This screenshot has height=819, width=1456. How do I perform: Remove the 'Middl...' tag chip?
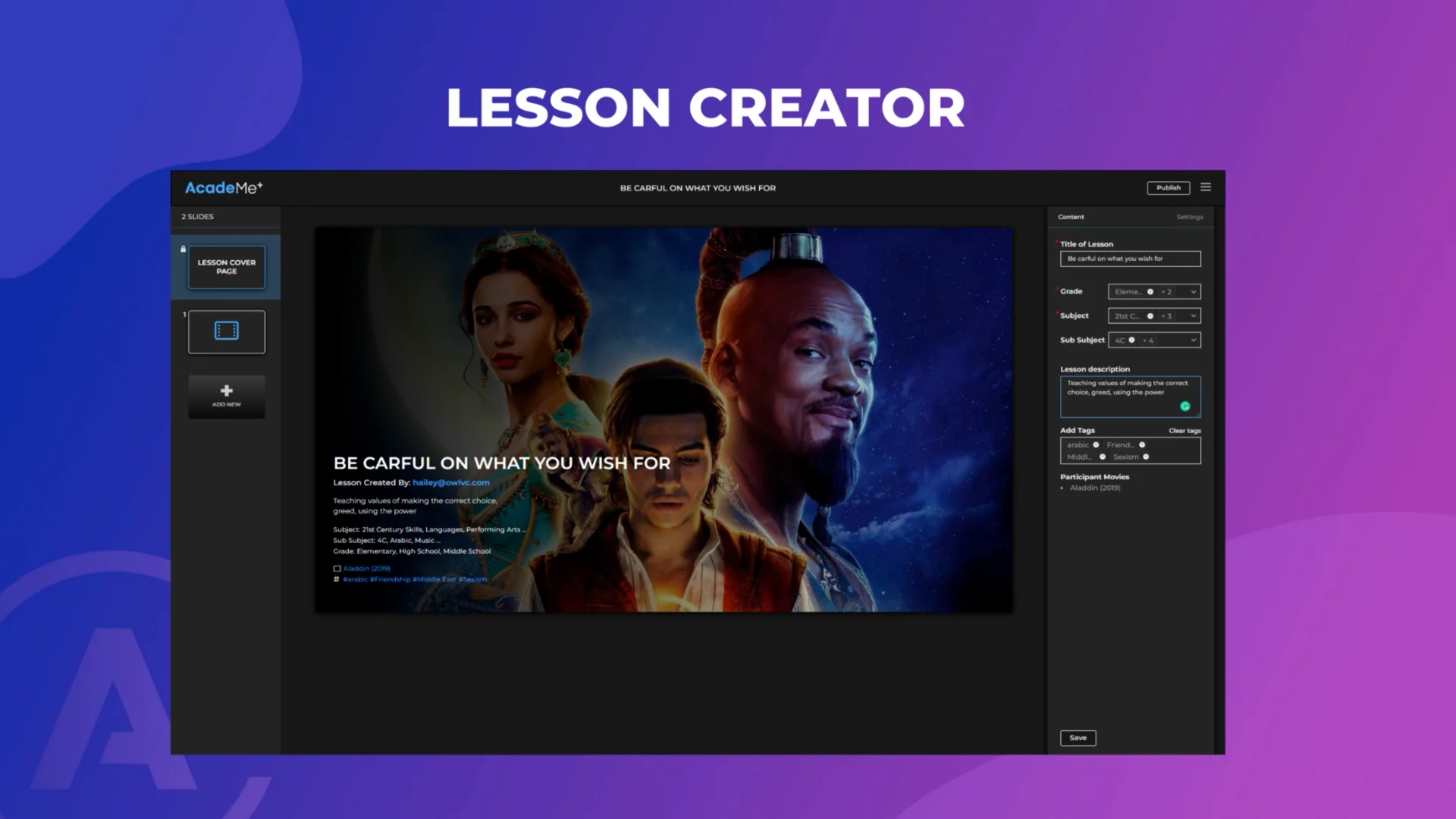(x=1103, y=457)
